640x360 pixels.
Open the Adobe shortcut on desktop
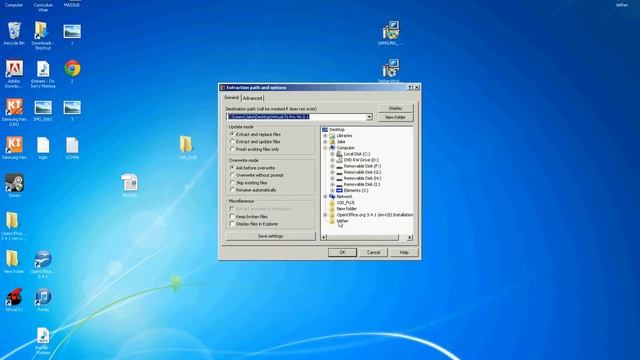click(14, 69)
